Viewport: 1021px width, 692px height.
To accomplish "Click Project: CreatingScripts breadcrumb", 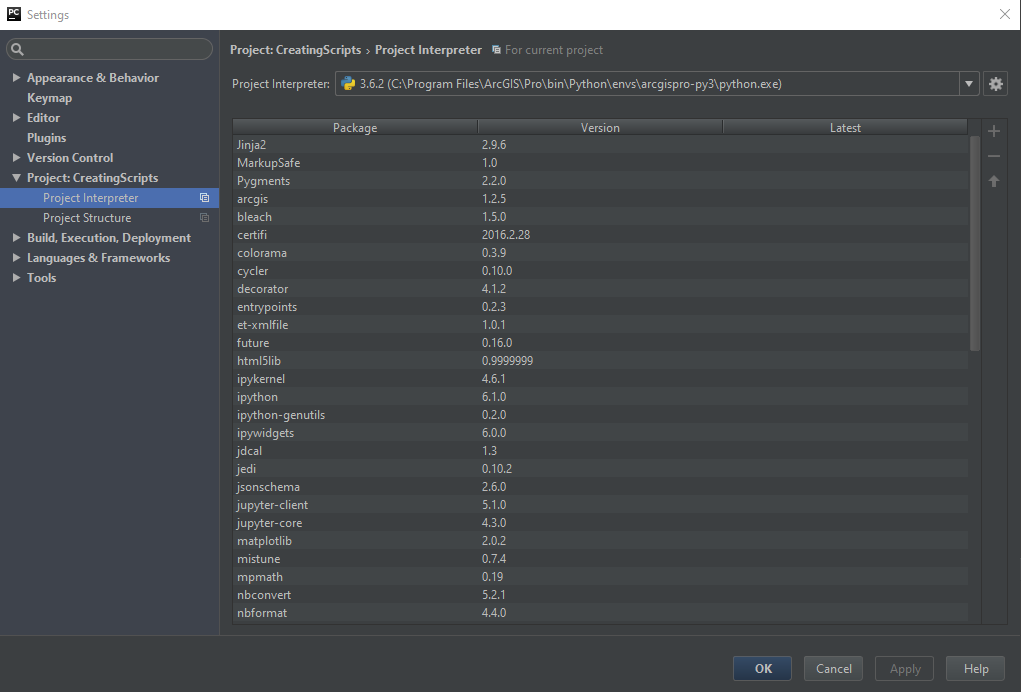I will click(296, 50).
